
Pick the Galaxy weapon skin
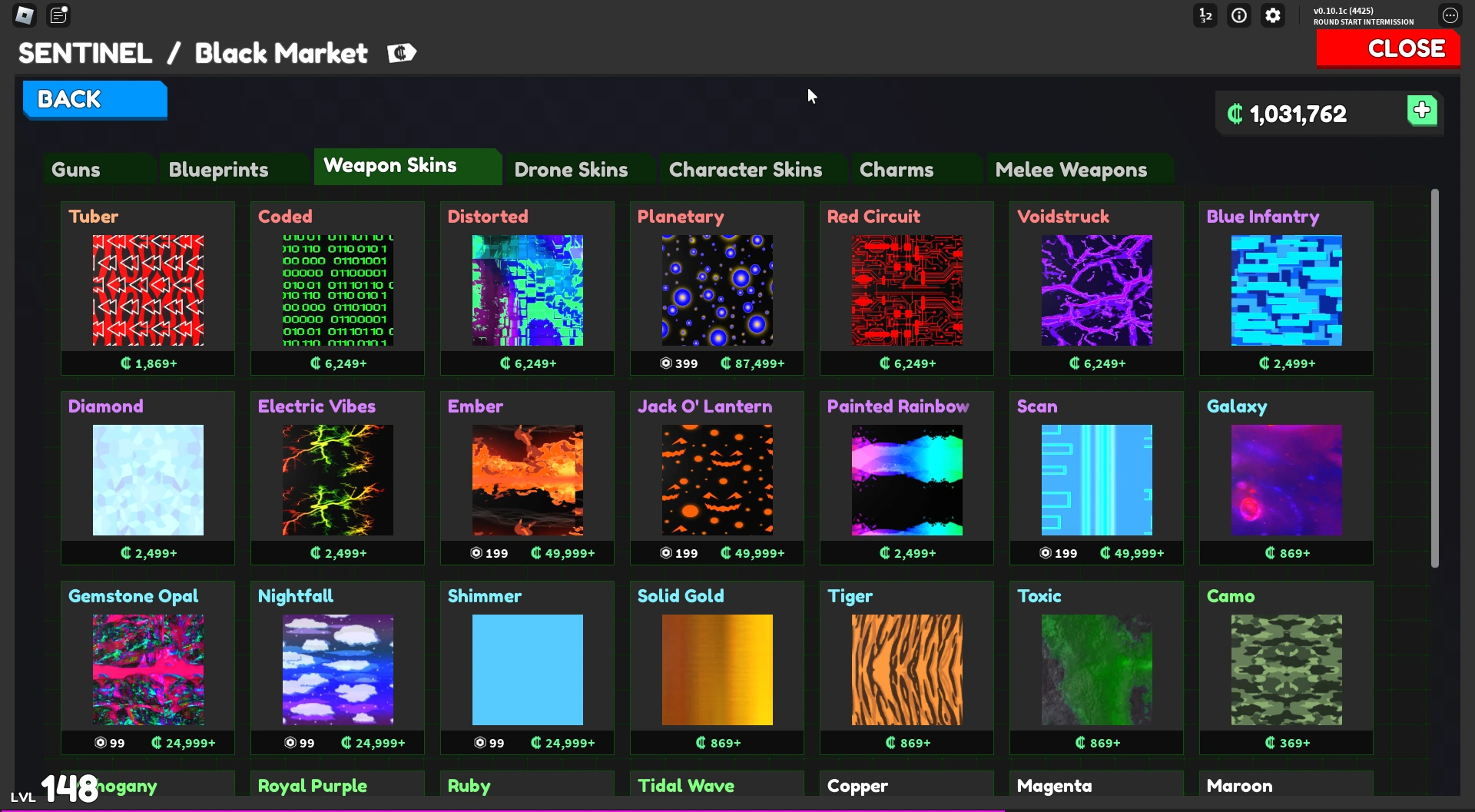(x=1286, y=479)
